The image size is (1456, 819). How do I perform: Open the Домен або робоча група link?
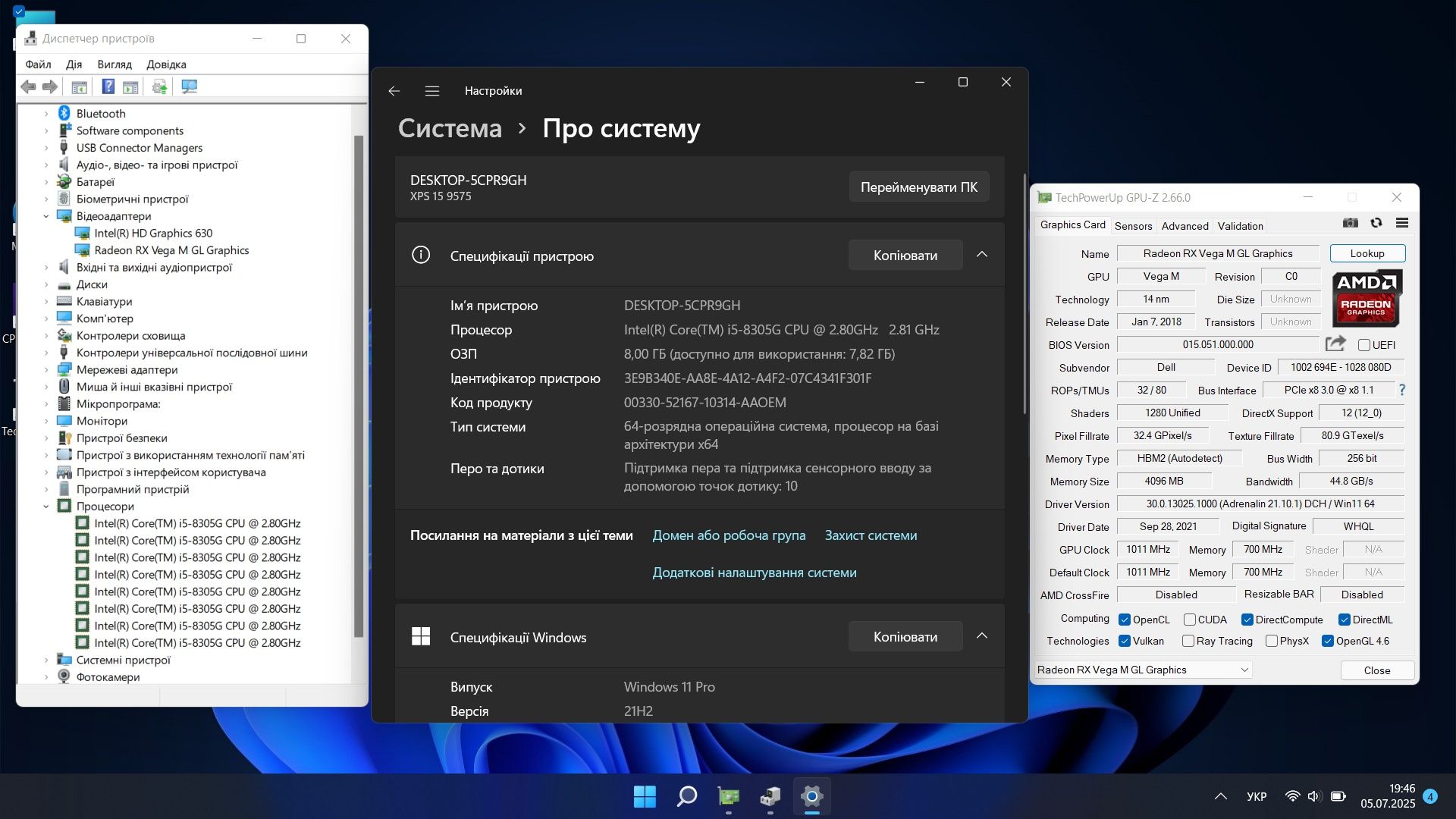point(729,535)
